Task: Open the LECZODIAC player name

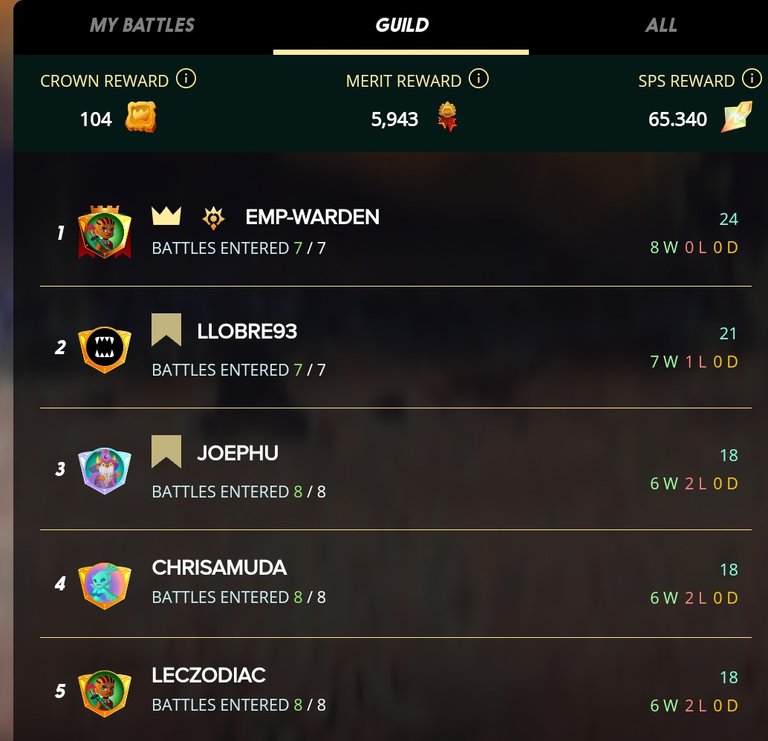Action: pos(209,675)
